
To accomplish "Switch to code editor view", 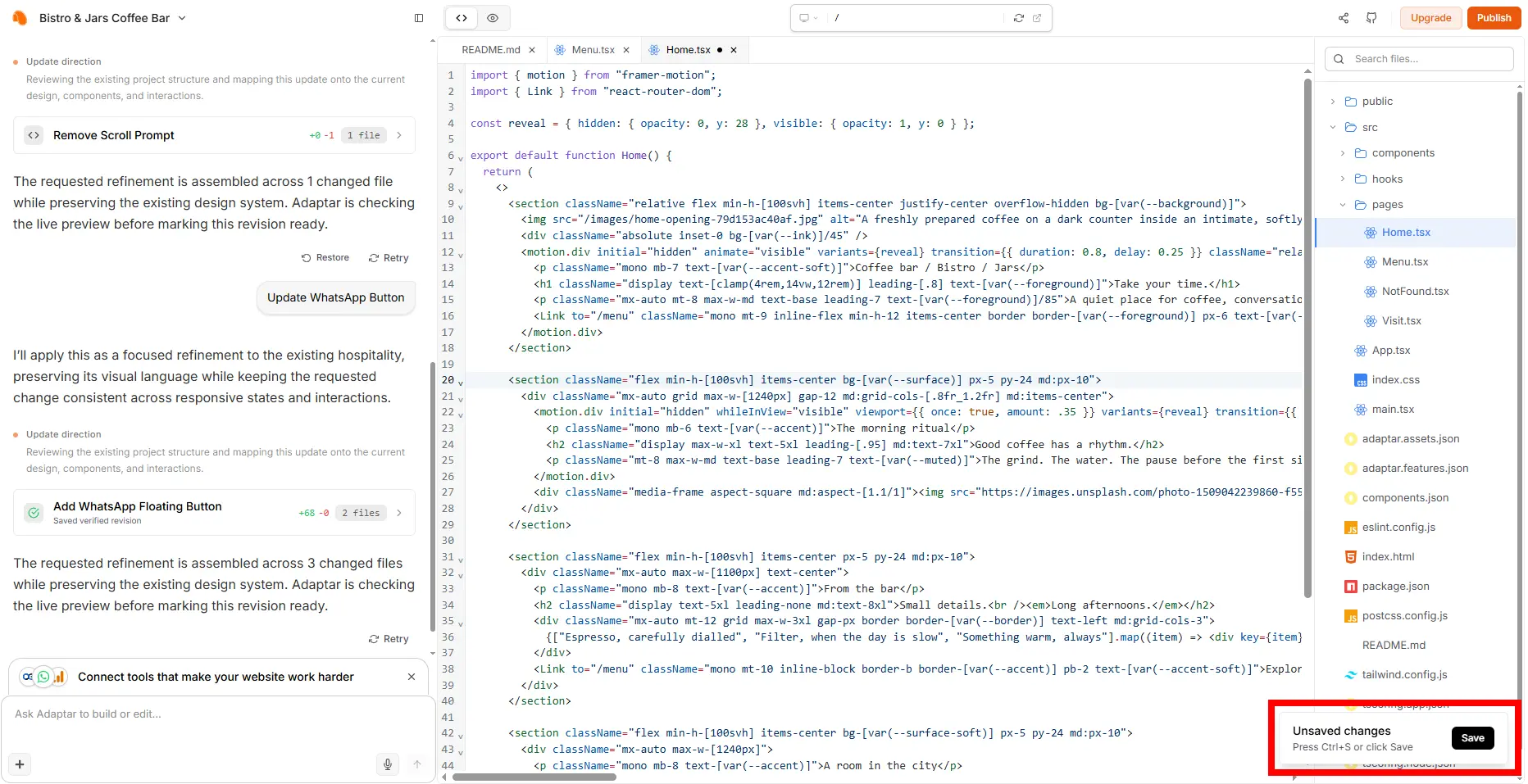I will tap(462, 18).
